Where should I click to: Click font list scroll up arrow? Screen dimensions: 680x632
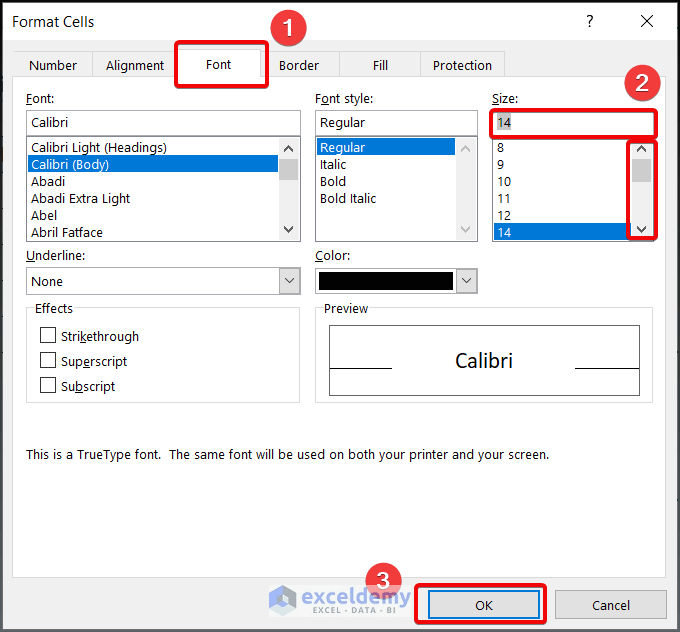288,149
